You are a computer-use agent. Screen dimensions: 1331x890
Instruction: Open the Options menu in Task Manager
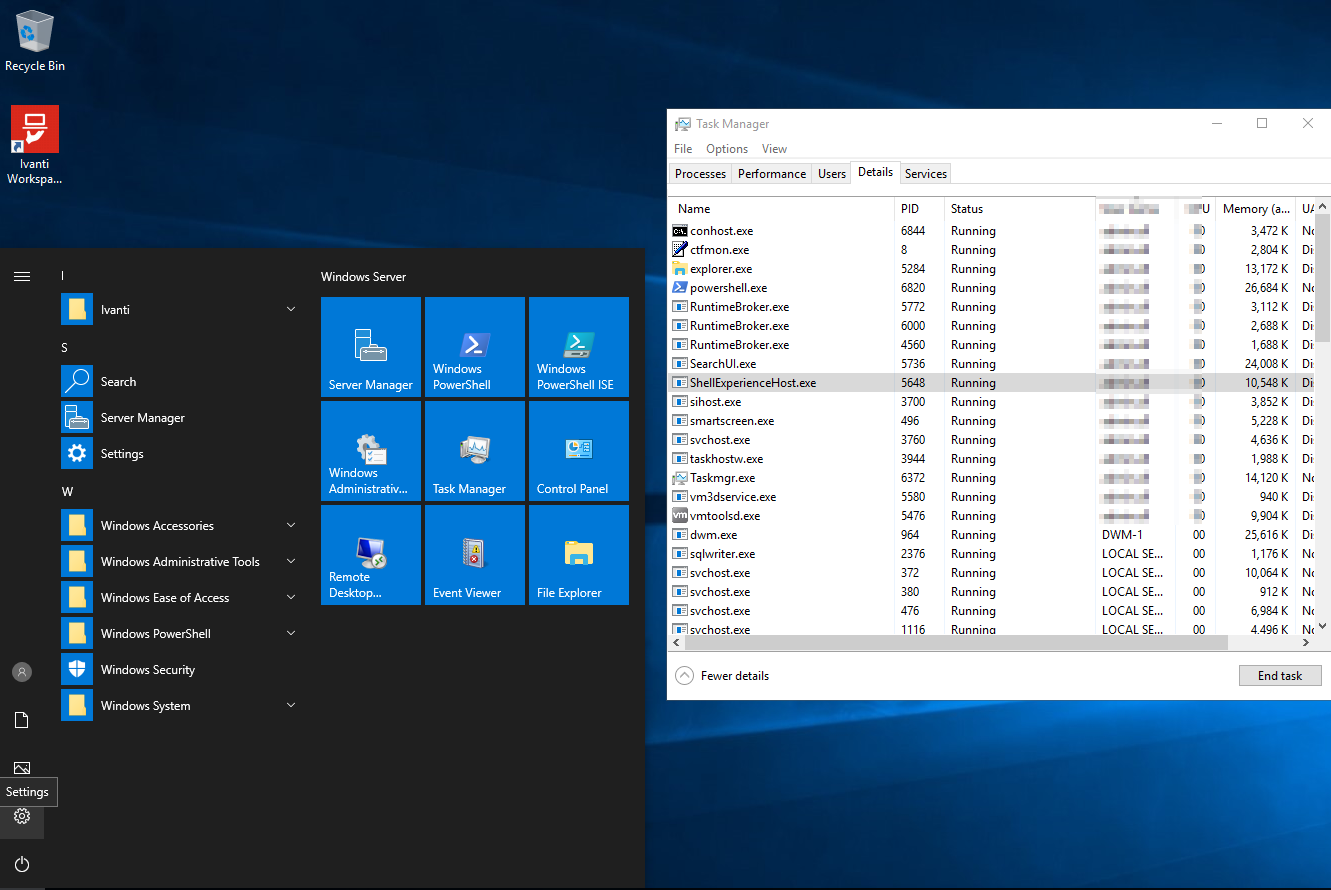[726, 148]
